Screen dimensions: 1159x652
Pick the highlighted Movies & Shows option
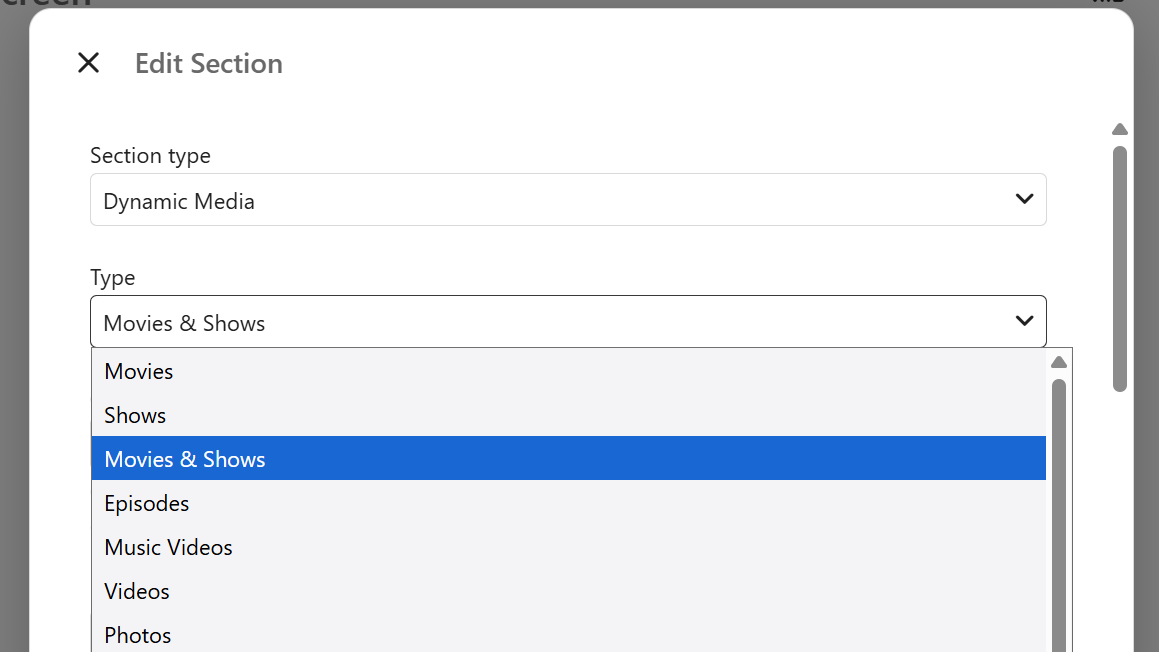point(568,458)
